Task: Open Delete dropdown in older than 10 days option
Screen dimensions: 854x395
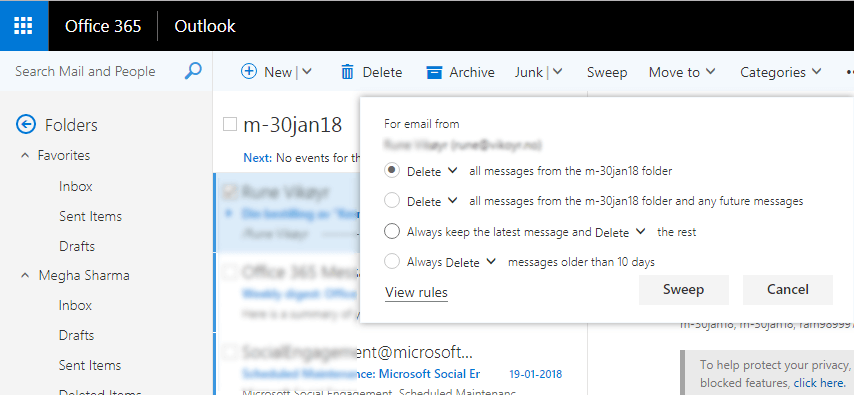Action: click(491, 262)
